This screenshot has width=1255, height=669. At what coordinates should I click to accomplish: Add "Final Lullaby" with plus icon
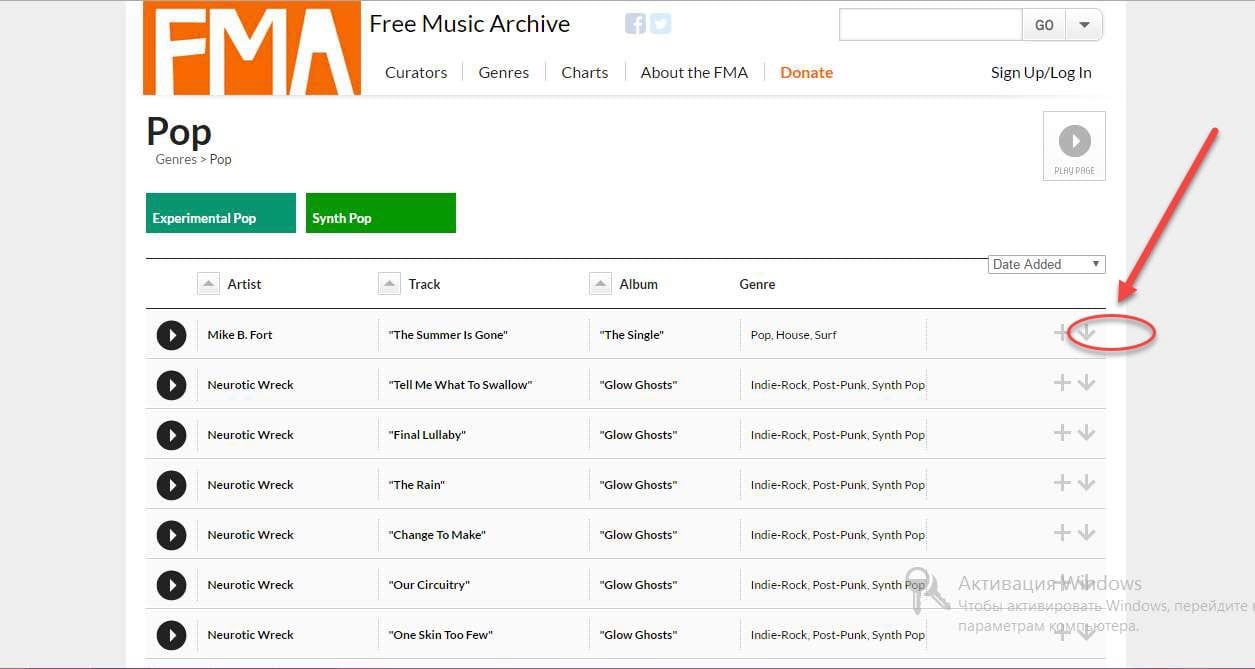[1062, 433]
